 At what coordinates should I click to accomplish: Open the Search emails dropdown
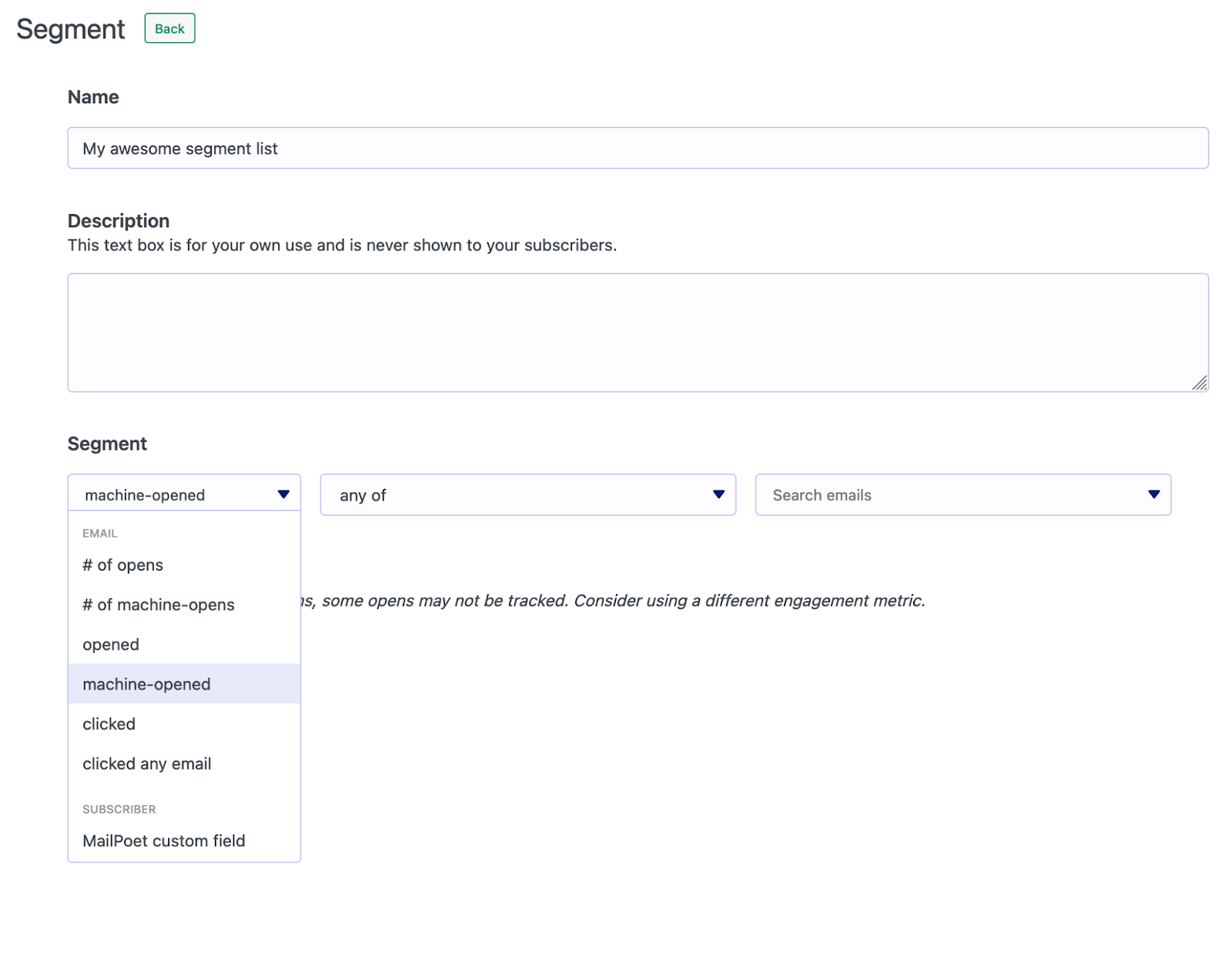tap(962, 494)
